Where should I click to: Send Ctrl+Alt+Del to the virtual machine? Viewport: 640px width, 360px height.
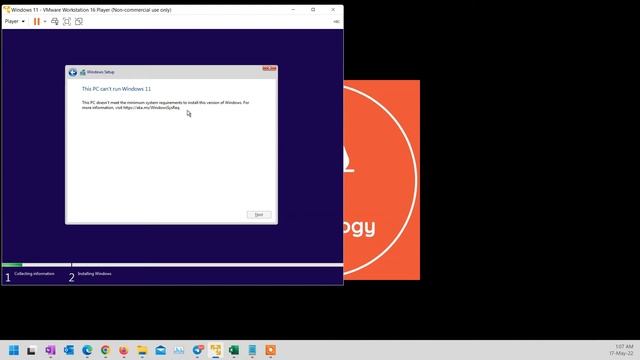tap(55, 22)
